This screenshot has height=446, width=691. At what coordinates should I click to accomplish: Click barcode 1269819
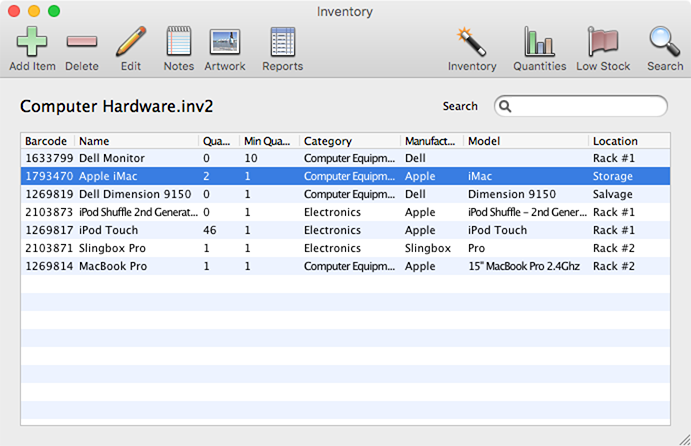point(49,194)
